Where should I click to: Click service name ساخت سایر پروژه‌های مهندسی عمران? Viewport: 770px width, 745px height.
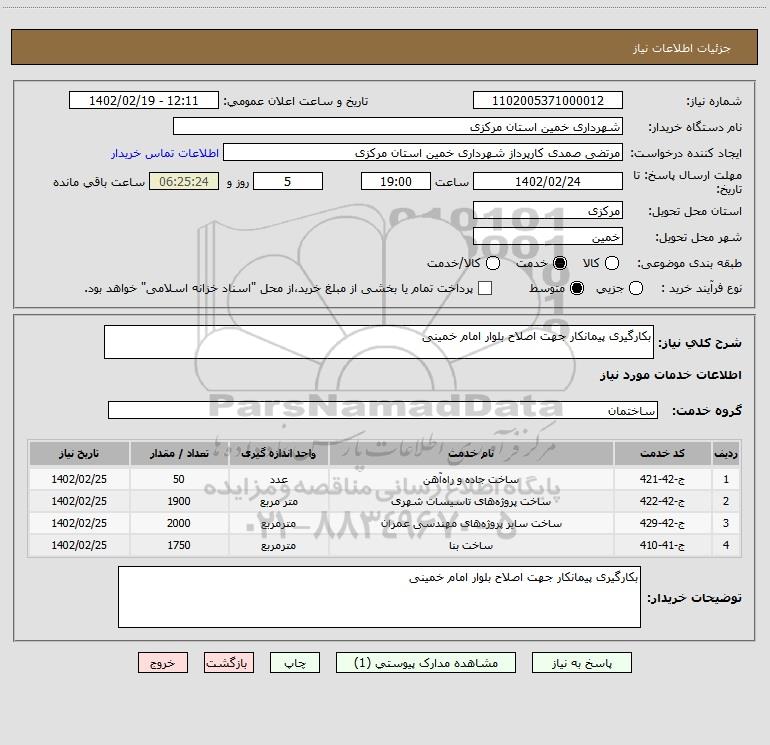[x=471, y=524]
